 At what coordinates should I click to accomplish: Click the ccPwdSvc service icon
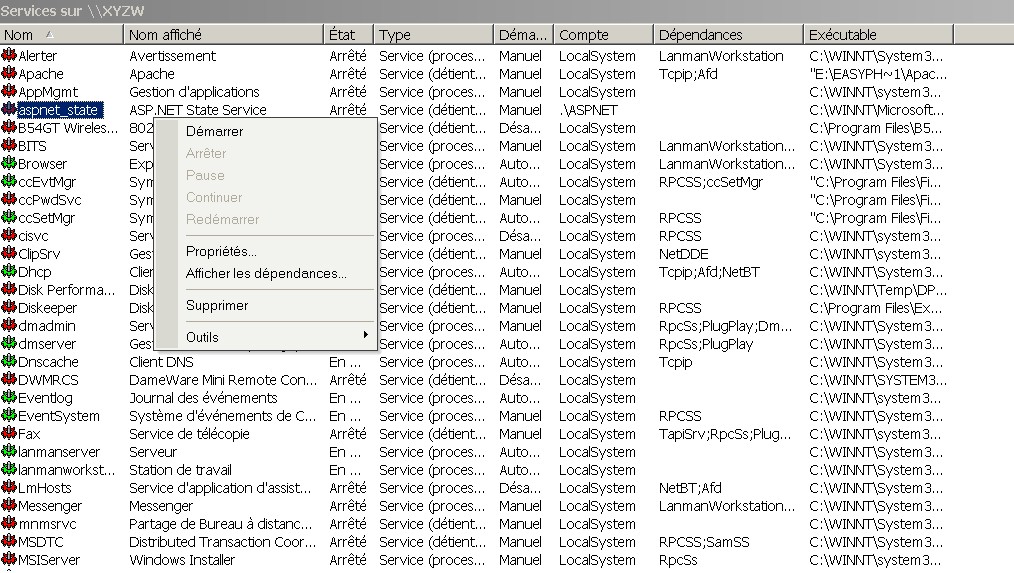9,200
